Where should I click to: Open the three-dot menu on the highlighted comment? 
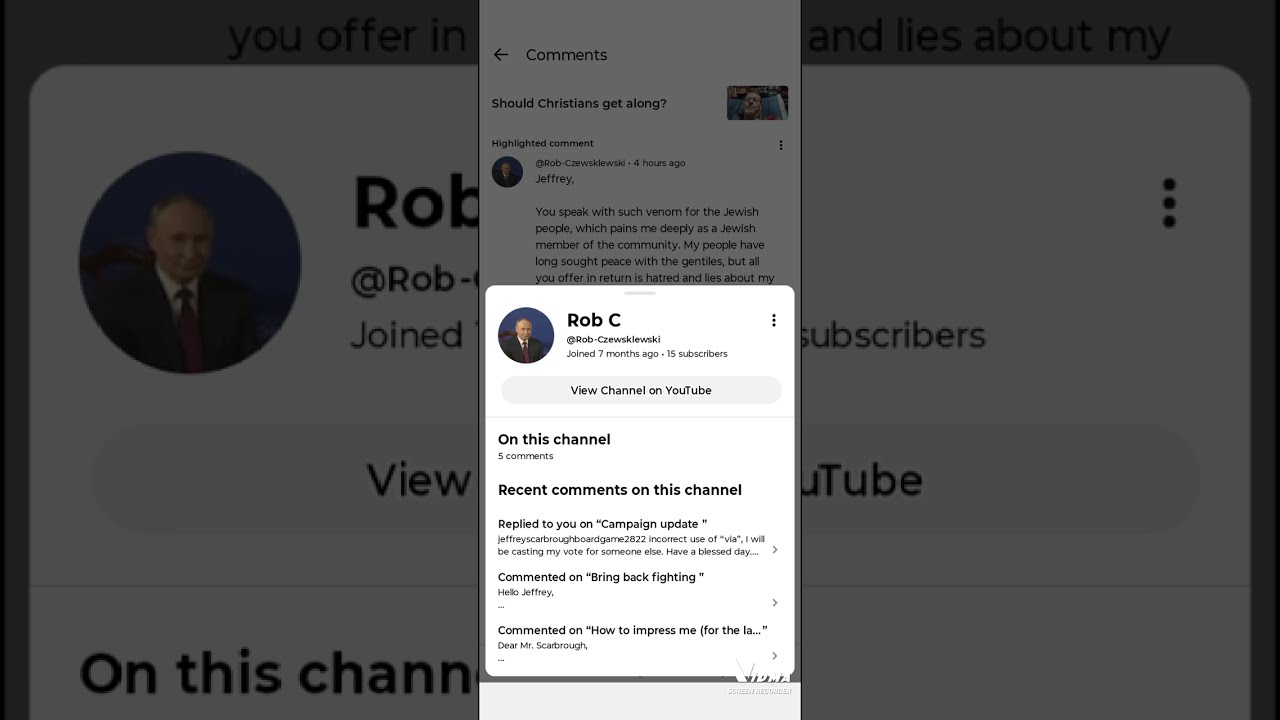pyautogui.click(x=781, y=145)
